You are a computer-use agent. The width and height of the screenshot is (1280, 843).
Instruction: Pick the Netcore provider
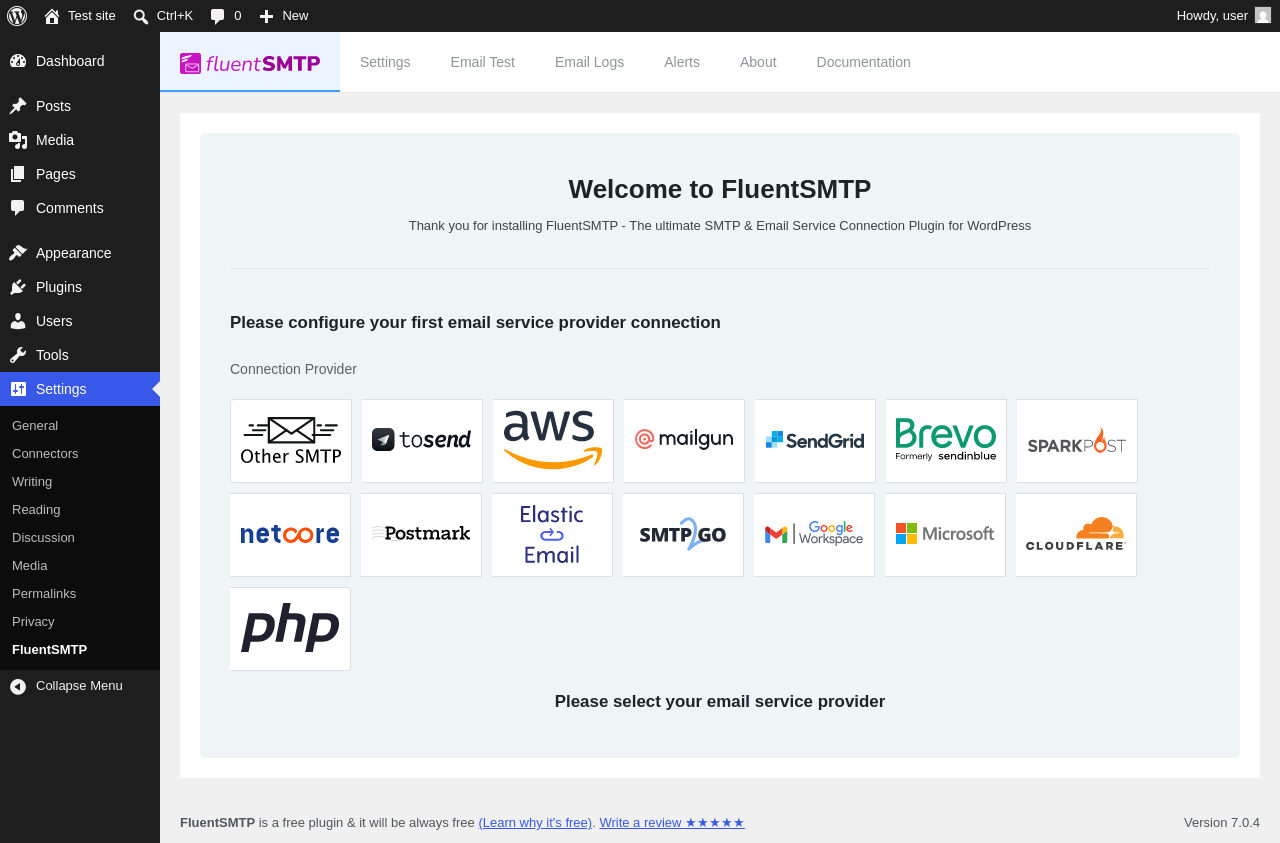tap(290, 535)
